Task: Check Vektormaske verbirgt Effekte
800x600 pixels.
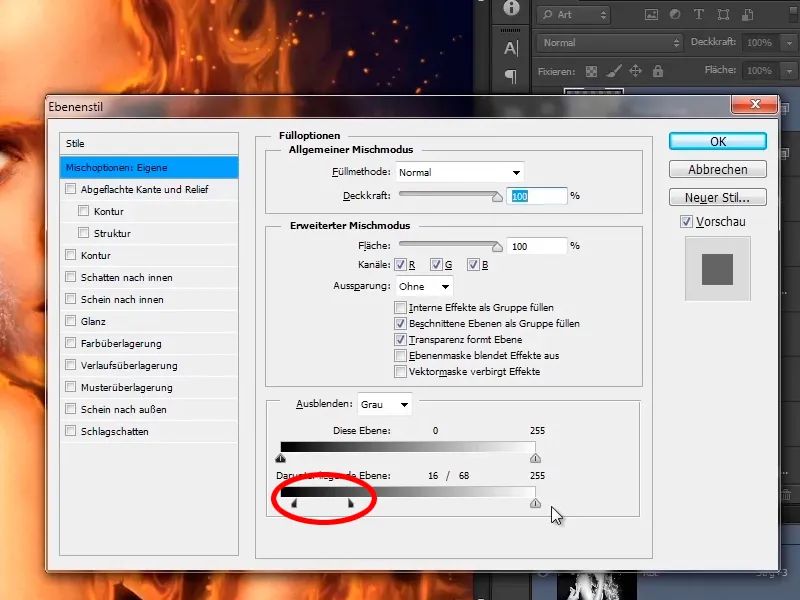Action: coord(401,371)
